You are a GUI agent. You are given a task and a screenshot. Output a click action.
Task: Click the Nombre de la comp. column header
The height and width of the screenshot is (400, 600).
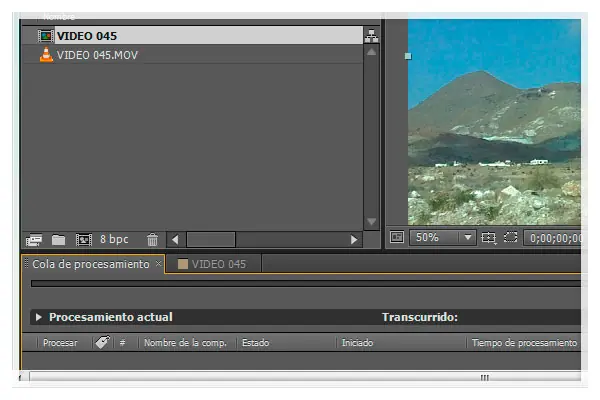[185, 343]
